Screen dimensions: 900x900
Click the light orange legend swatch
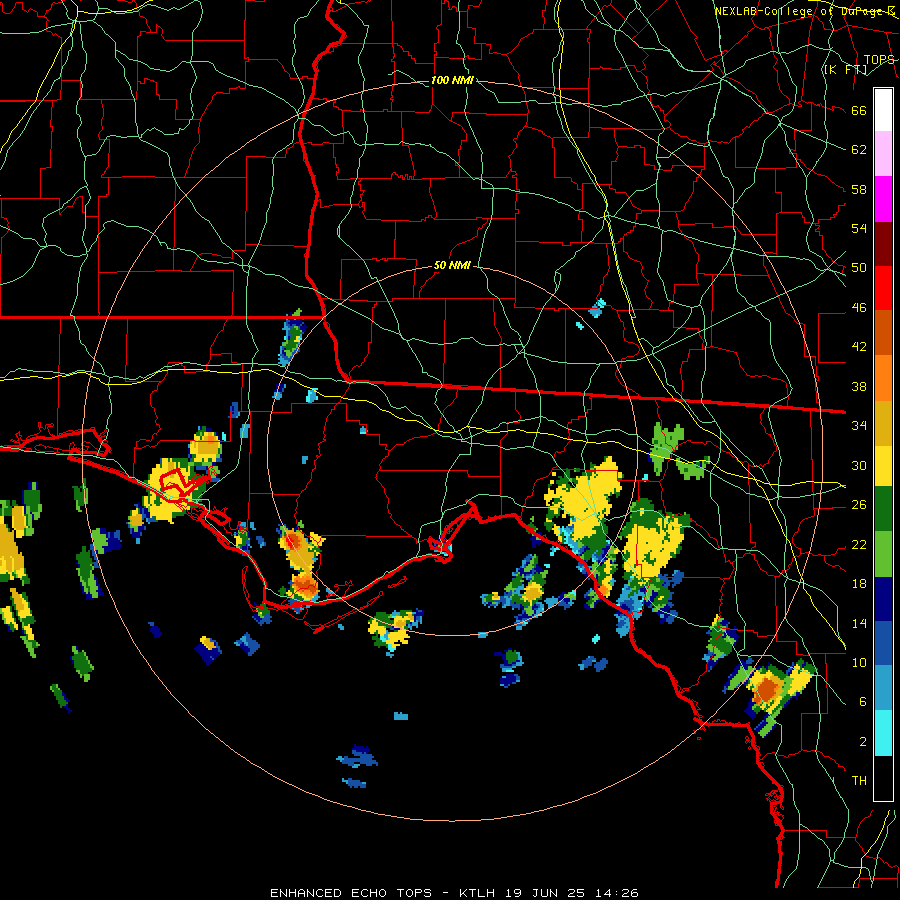point(883,377)
